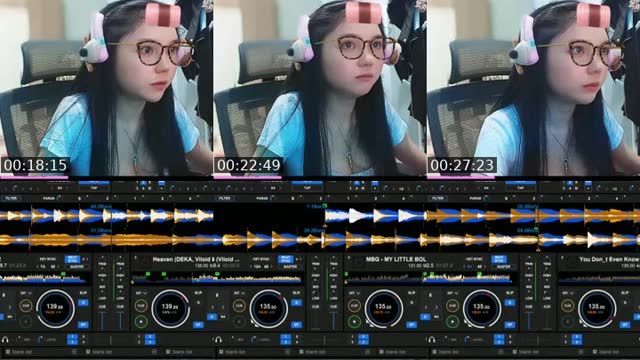
Task: Set the MBG - MY LITTLE BOL deck as MASTER
Action: (x=503, y=266)
